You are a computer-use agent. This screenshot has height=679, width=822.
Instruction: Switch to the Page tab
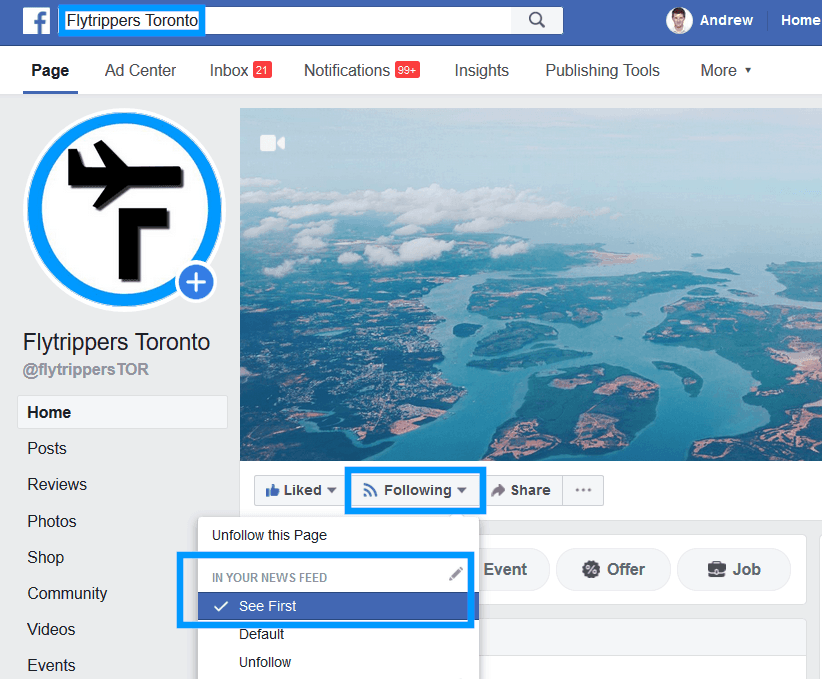coord(50,70)
